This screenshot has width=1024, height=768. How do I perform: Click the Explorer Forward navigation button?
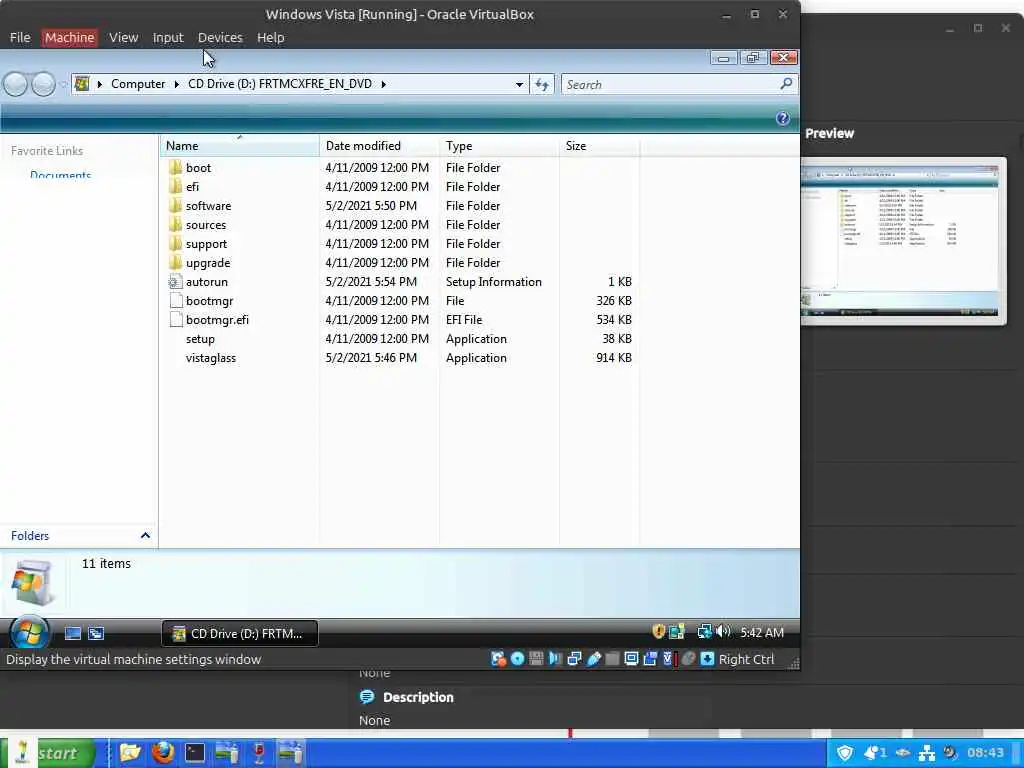[43, 84]
